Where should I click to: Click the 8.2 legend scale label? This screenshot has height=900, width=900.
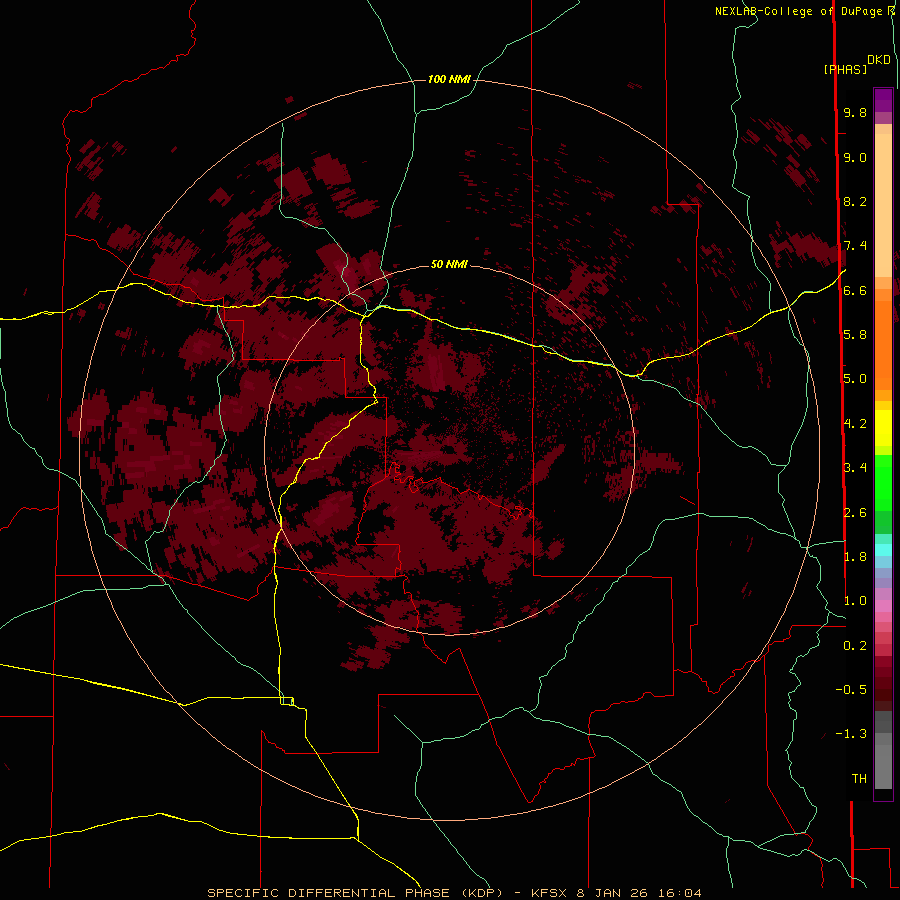855,201
